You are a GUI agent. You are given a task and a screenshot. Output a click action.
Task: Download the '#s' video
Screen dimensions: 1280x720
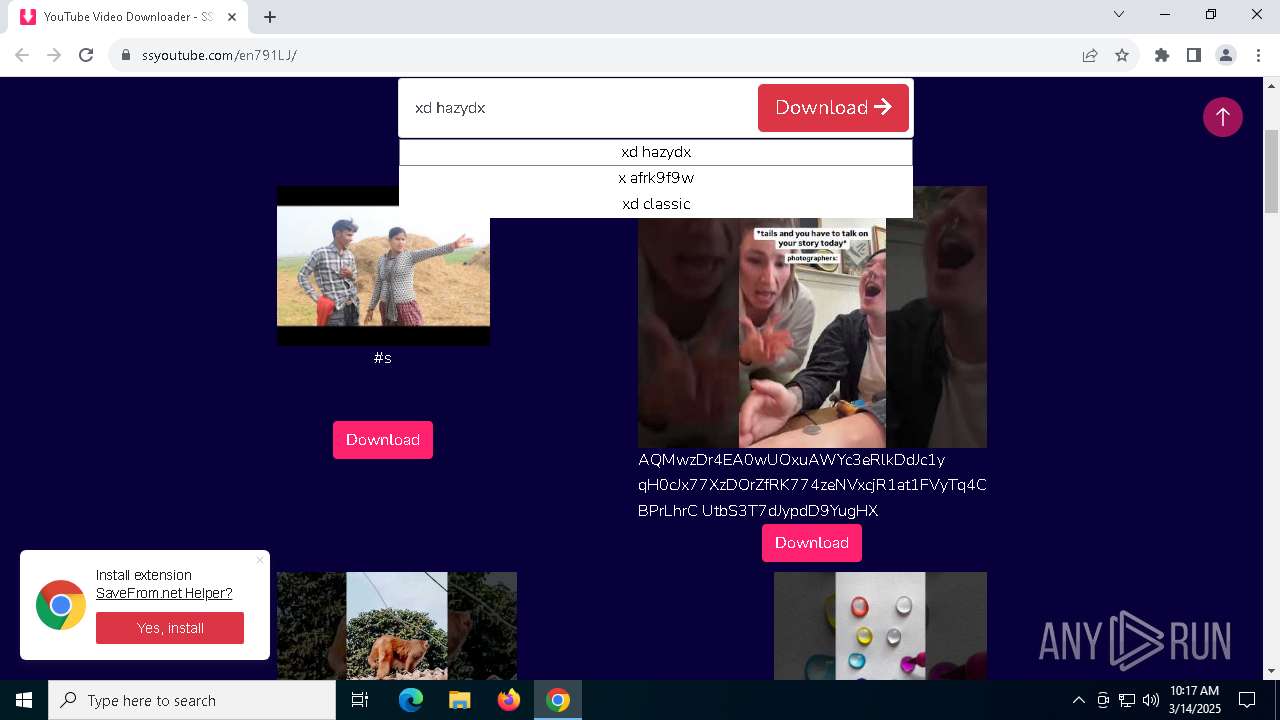383,440
